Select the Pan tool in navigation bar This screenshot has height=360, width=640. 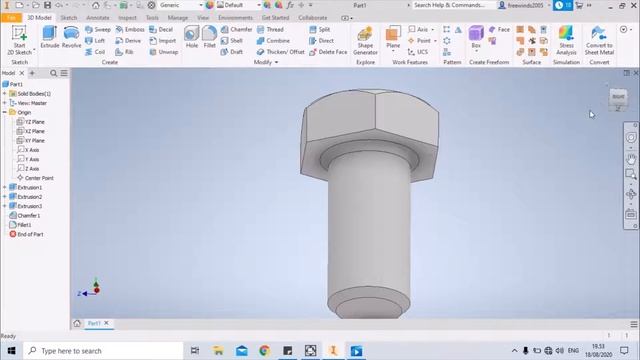point(631,159)
